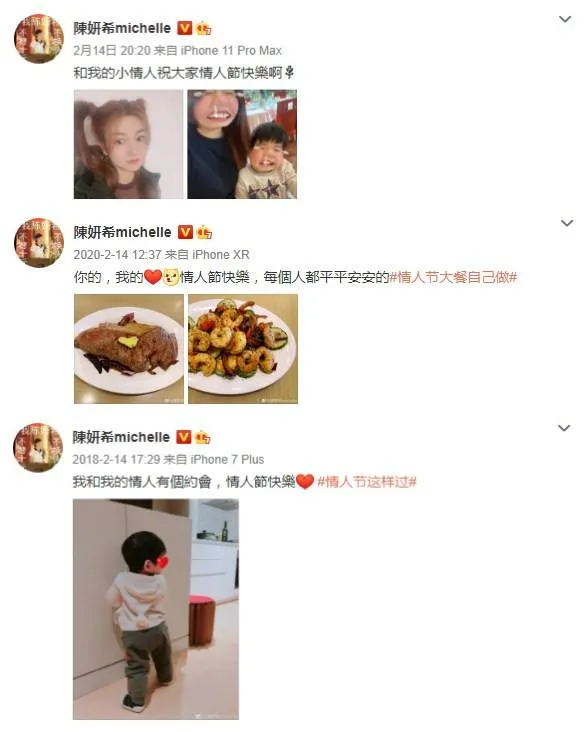Open the profile avatar of the first post
588x732 pixels.
(39, 38)
